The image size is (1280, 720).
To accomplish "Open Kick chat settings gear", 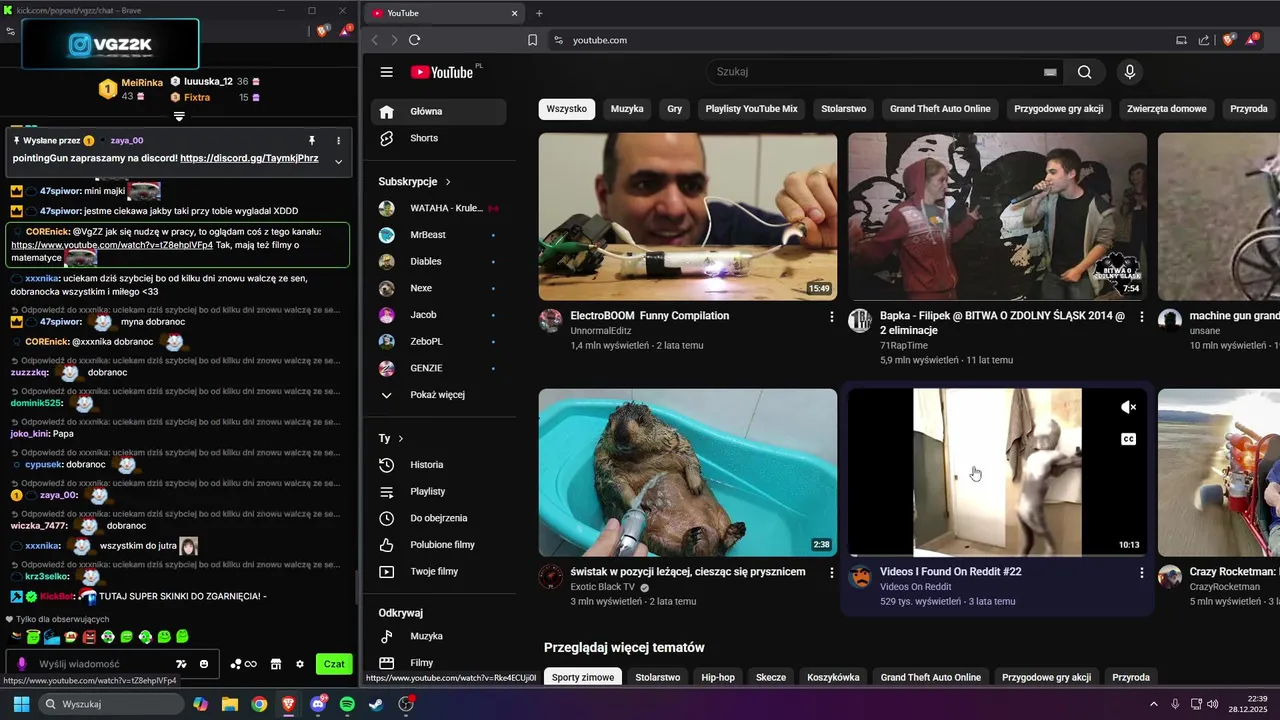I will coord(300,664).
